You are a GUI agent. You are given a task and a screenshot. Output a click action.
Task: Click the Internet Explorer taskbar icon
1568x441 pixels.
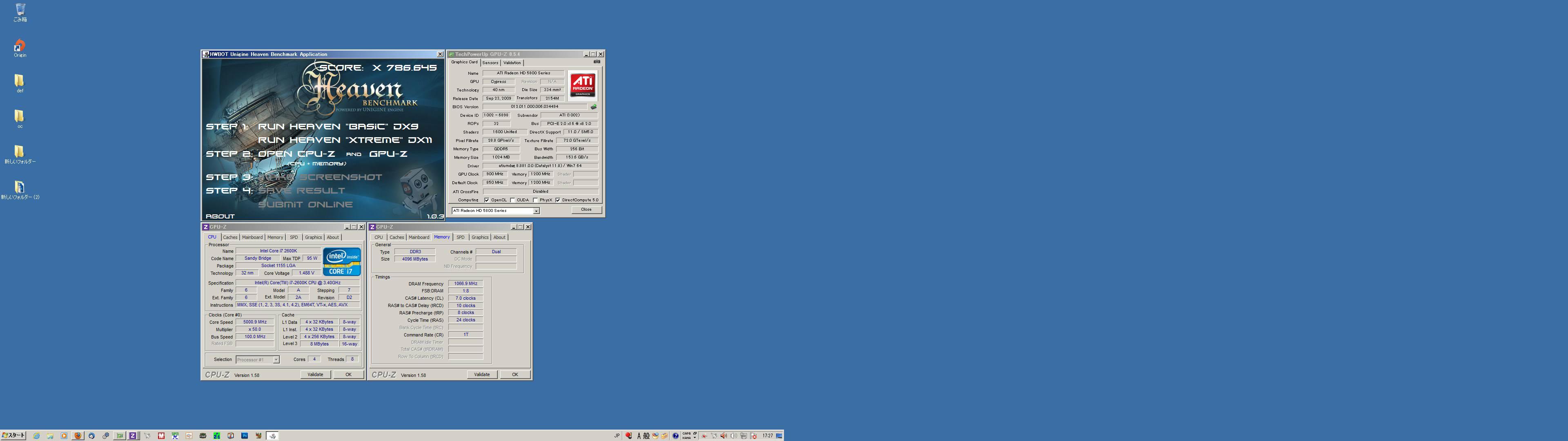(36, 436)
